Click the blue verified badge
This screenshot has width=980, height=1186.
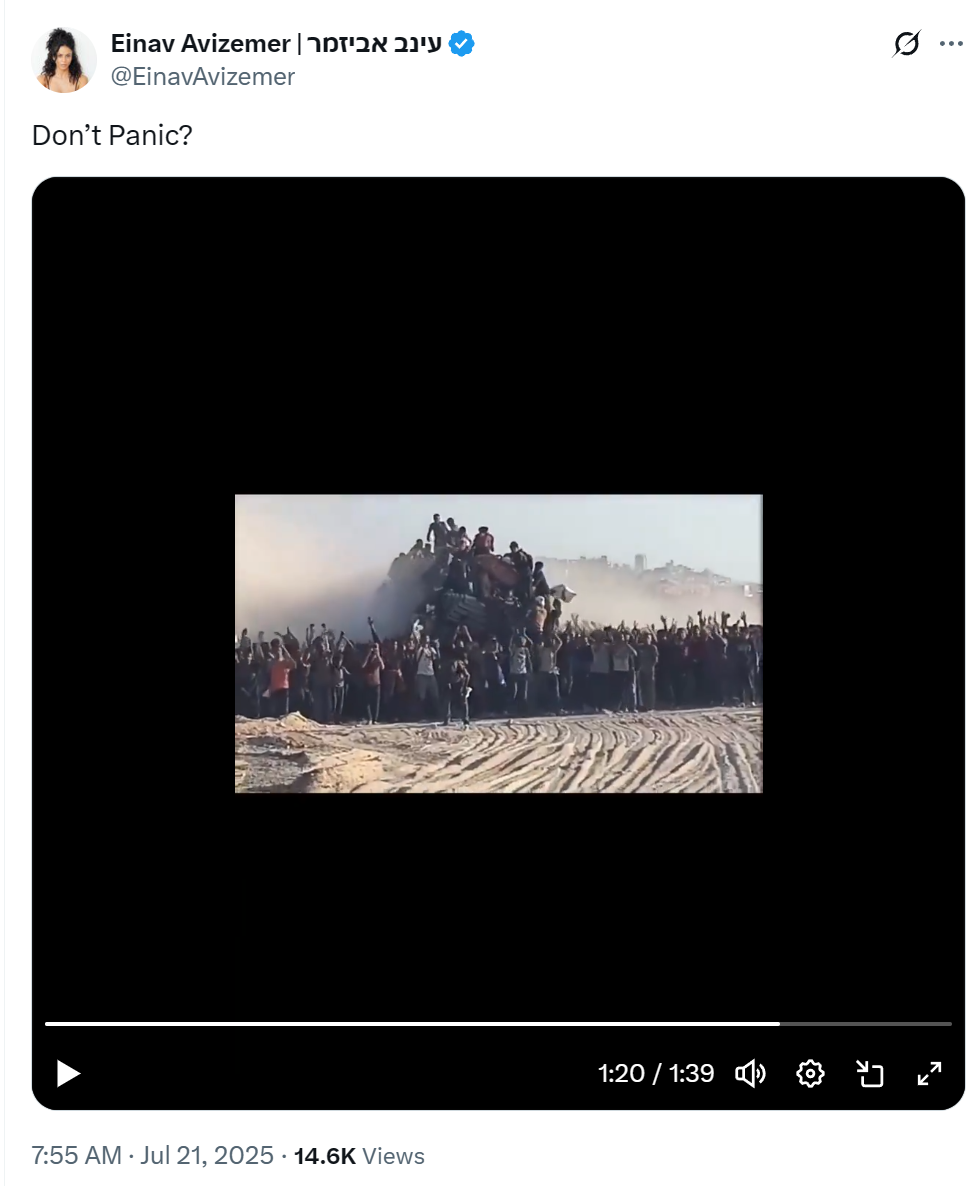tap(461, 44)
